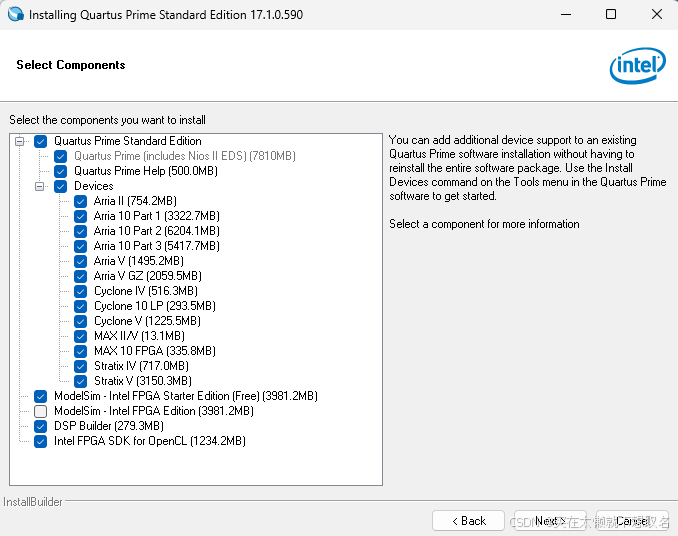Viewport: 678px width, 536px height.
Task: Uncheck the Arria V GZ checkbox
Action: point(80,276)
